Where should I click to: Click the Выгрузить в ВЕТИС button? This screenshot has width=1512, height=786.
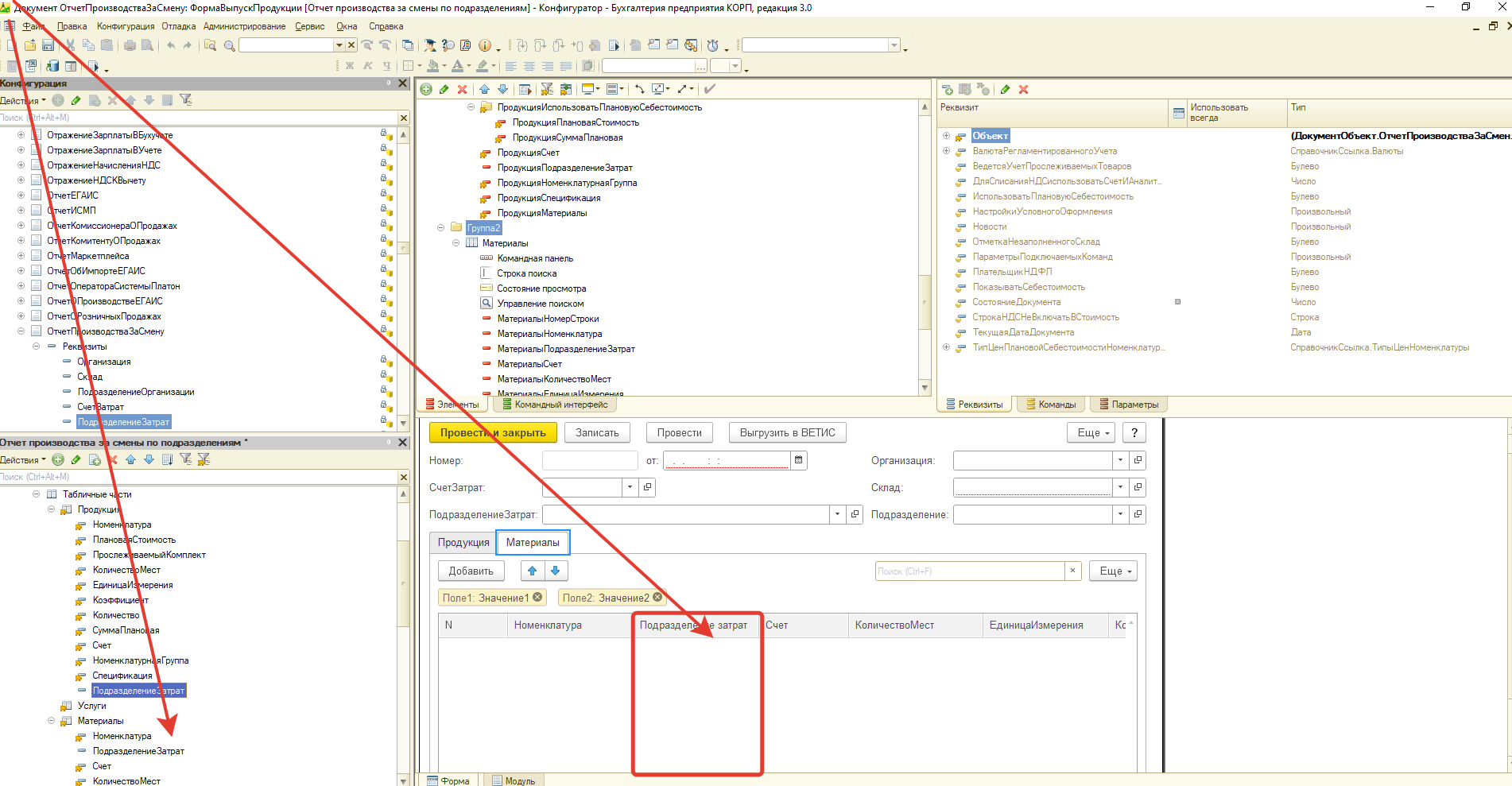coord(787,432)
